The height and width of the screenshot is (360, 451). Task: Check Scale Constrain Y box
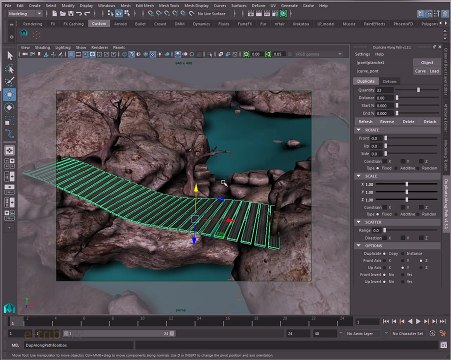click(403, 207)
